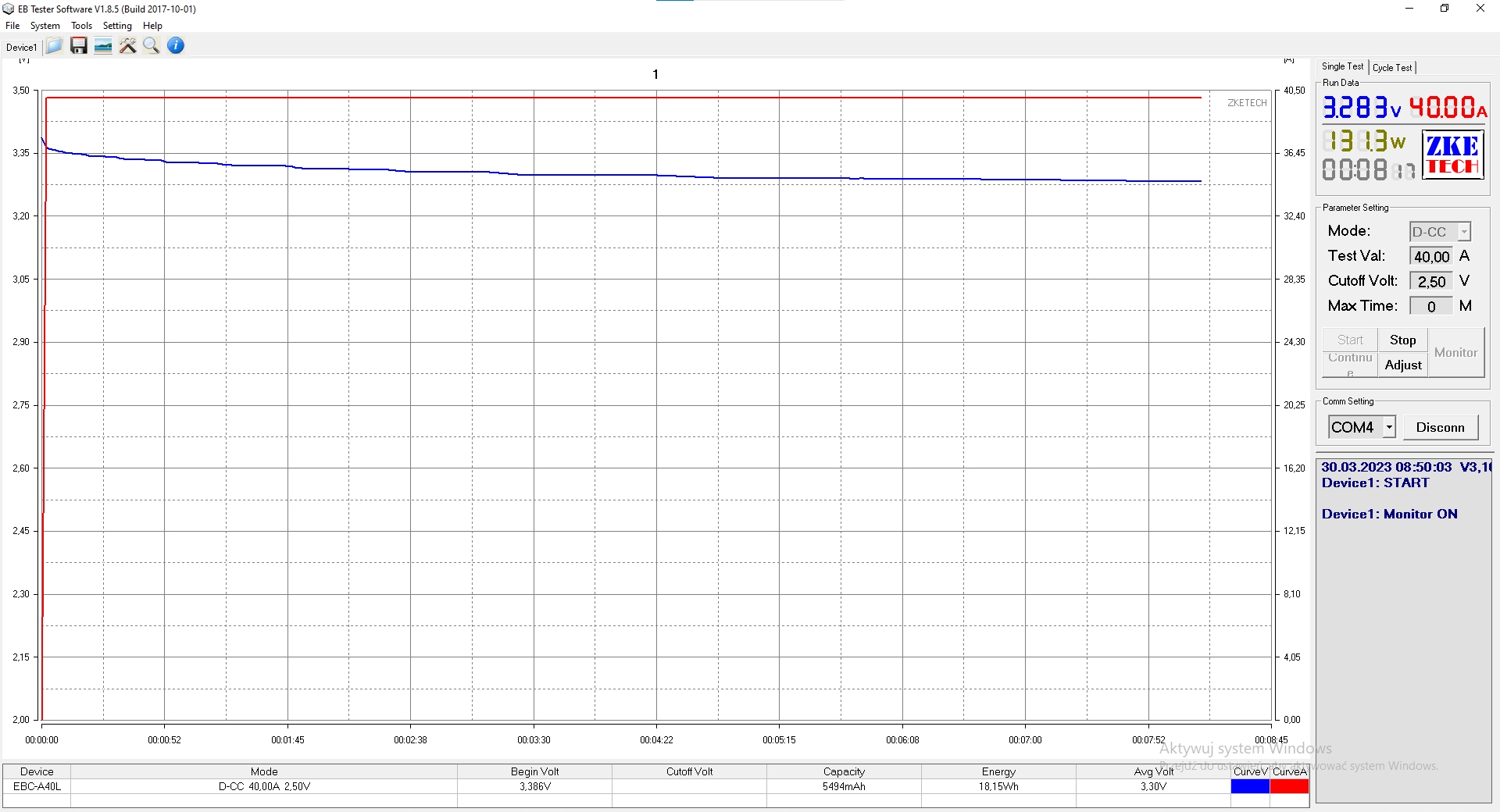Click the elapsed time 00:08 readout
The height and width of the screenshot is (812, 1500).
tap(1369, 169)
